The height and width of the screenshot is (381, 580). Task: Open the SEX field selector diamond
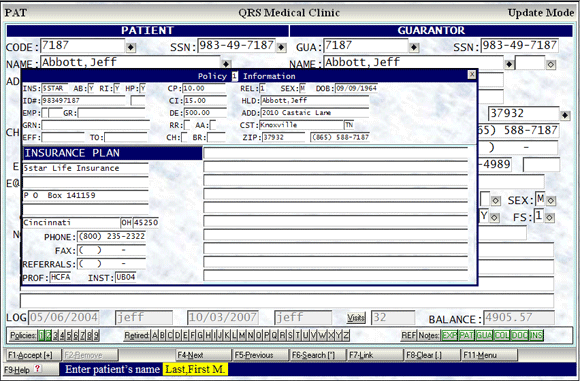551,200
